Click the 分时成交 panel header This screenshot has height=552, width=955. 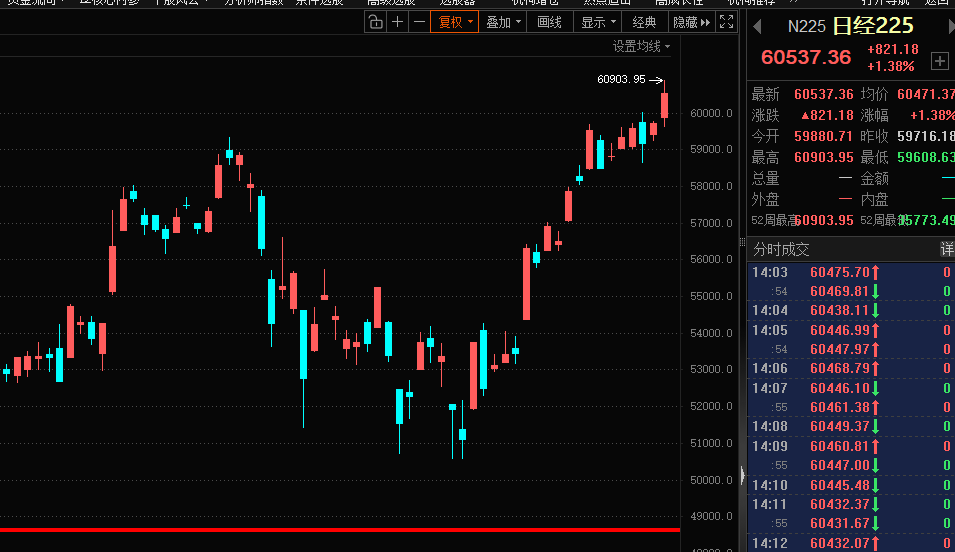(782, 249)
